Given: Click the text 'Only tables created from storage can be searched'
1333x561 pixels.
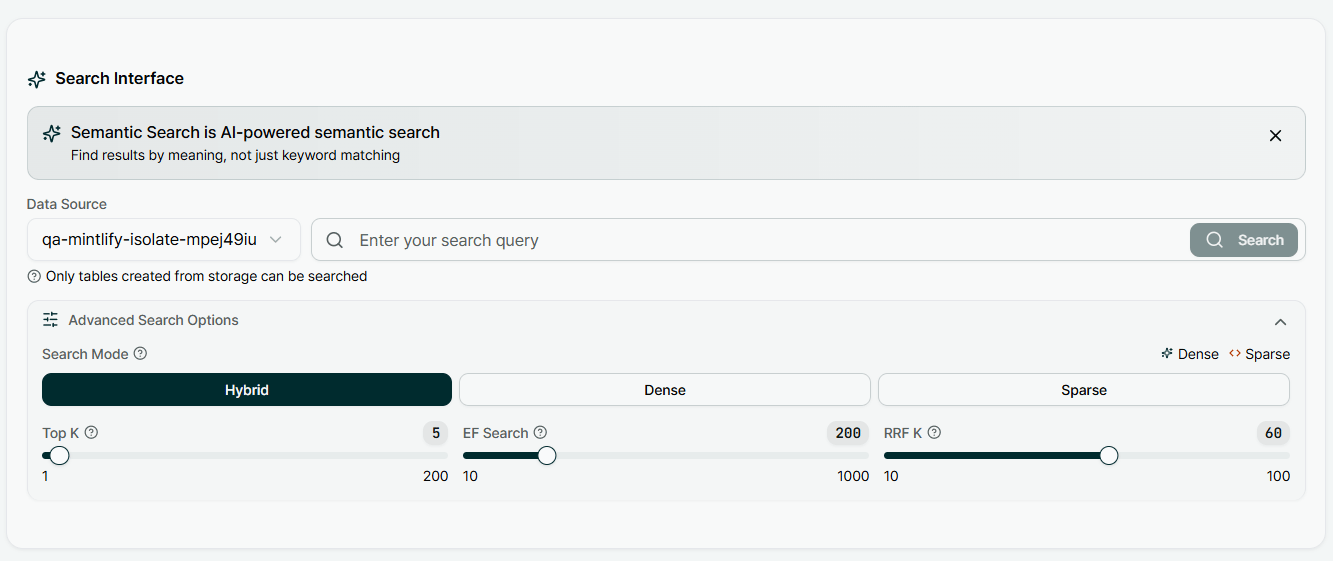Looking at the screenshot, I should 206,276.
